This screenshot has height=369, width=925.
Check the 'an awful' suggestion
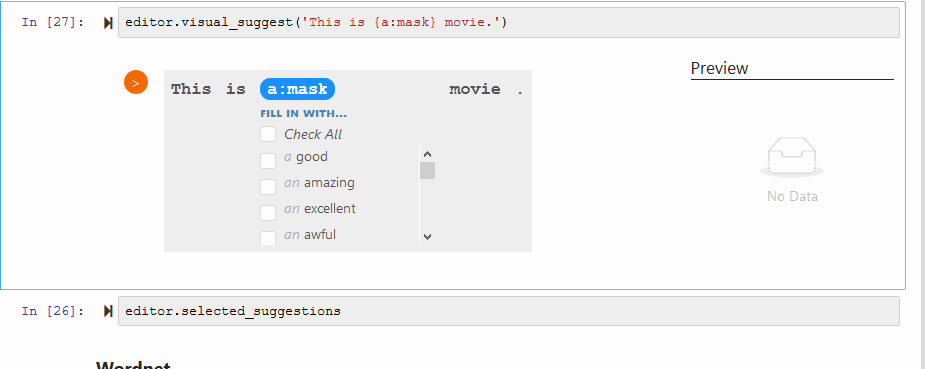268,238
